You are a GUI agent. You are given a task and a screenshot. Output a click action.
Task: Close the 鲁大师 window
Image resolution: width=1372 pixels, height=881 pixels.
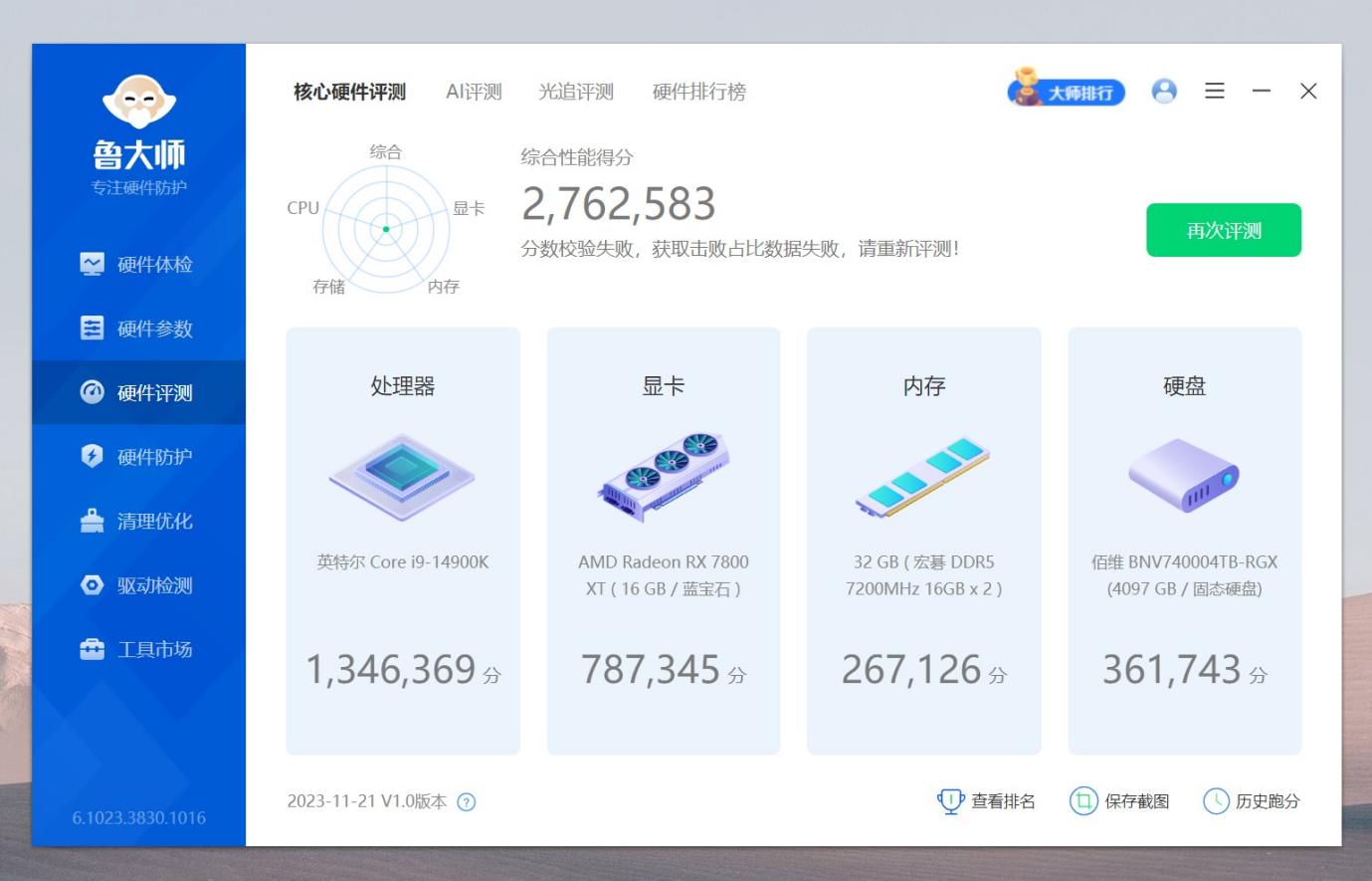(1308, 91)
